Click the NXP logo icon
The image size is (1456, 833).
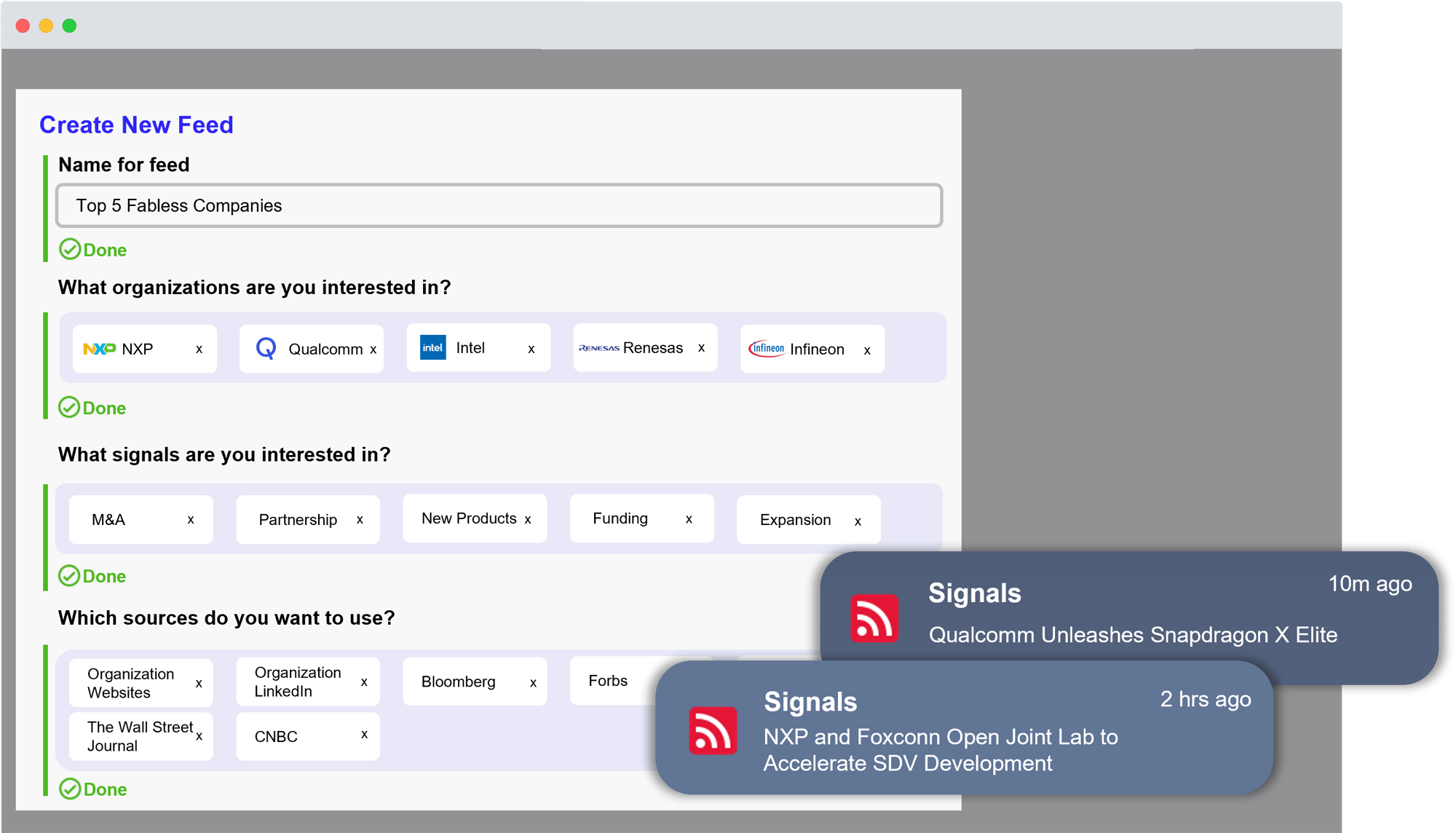pos(100,349)
